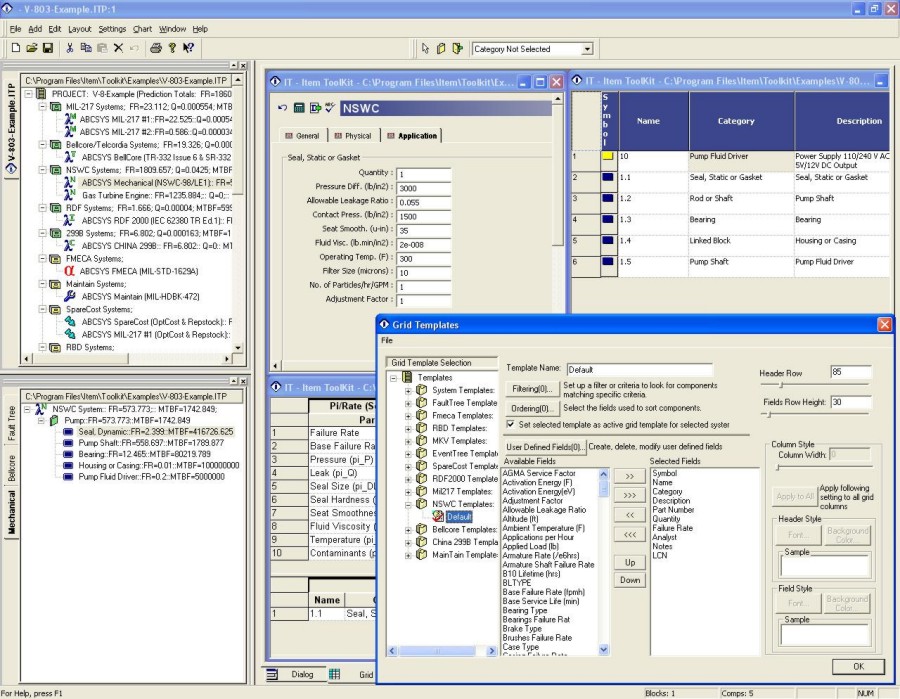Click the Header Row value field

click(850, 372)
